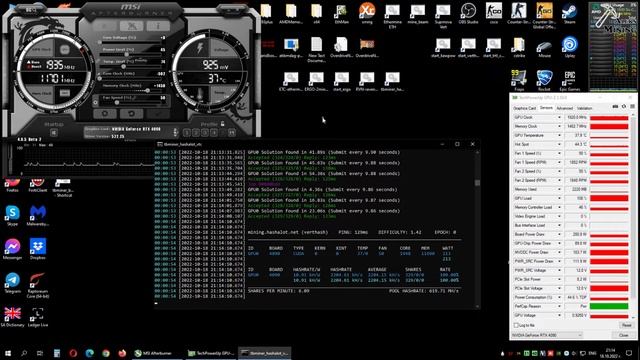Open the Messenger desktop shortcut
The image size is (640, 360).
point(12,249)
